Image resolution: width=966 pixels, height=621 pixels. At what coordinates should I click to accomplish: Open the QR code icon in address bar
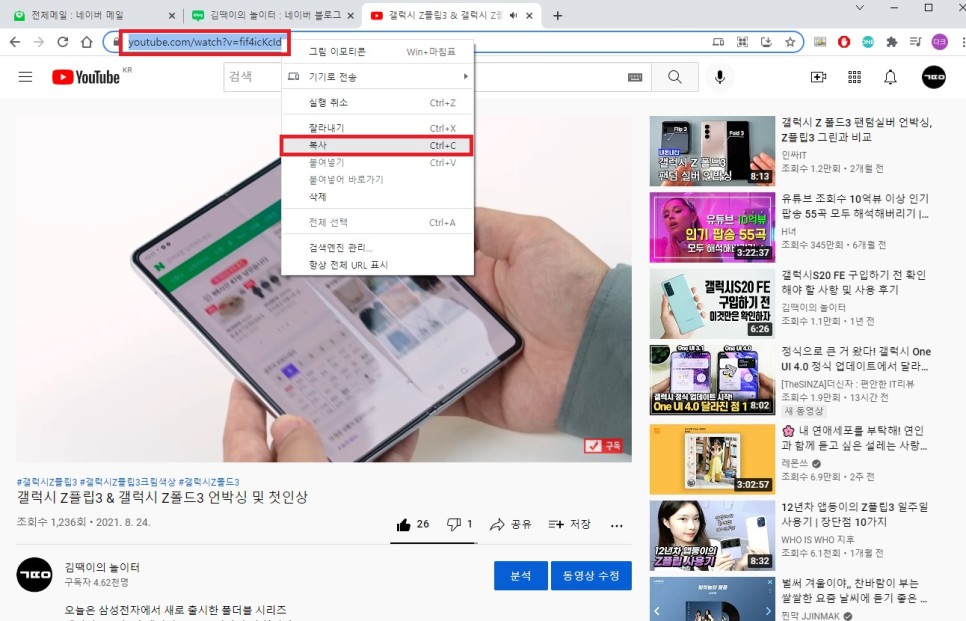(742, 42)
